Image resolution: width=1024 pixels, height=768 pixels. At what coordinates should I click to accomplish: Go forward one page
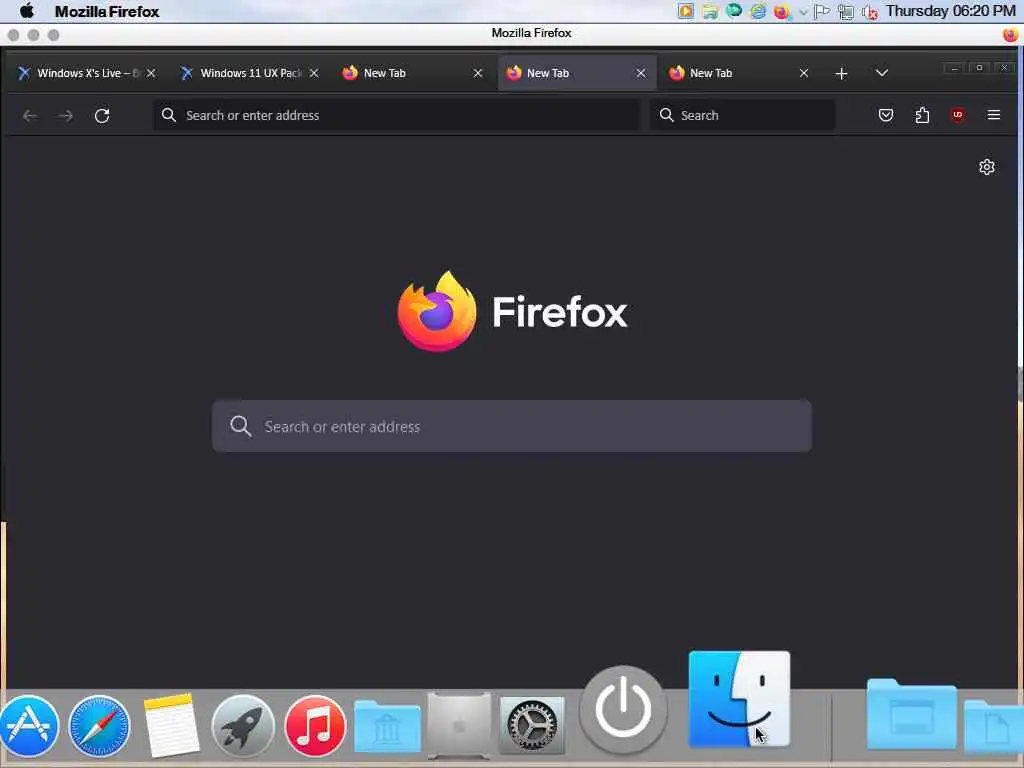(65, 116)
